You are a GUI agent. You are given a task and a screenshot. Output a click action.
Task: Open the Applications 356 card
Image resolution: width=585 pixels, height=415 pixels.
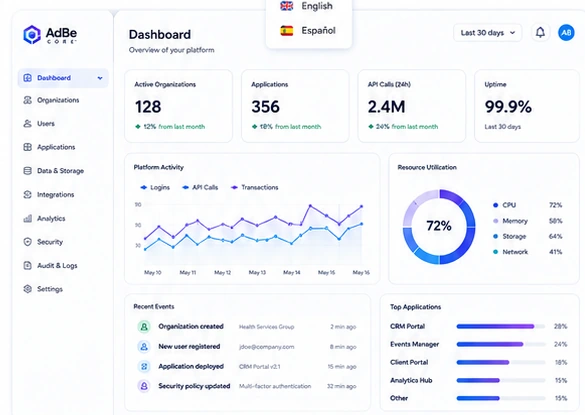[x=295, y=106]
